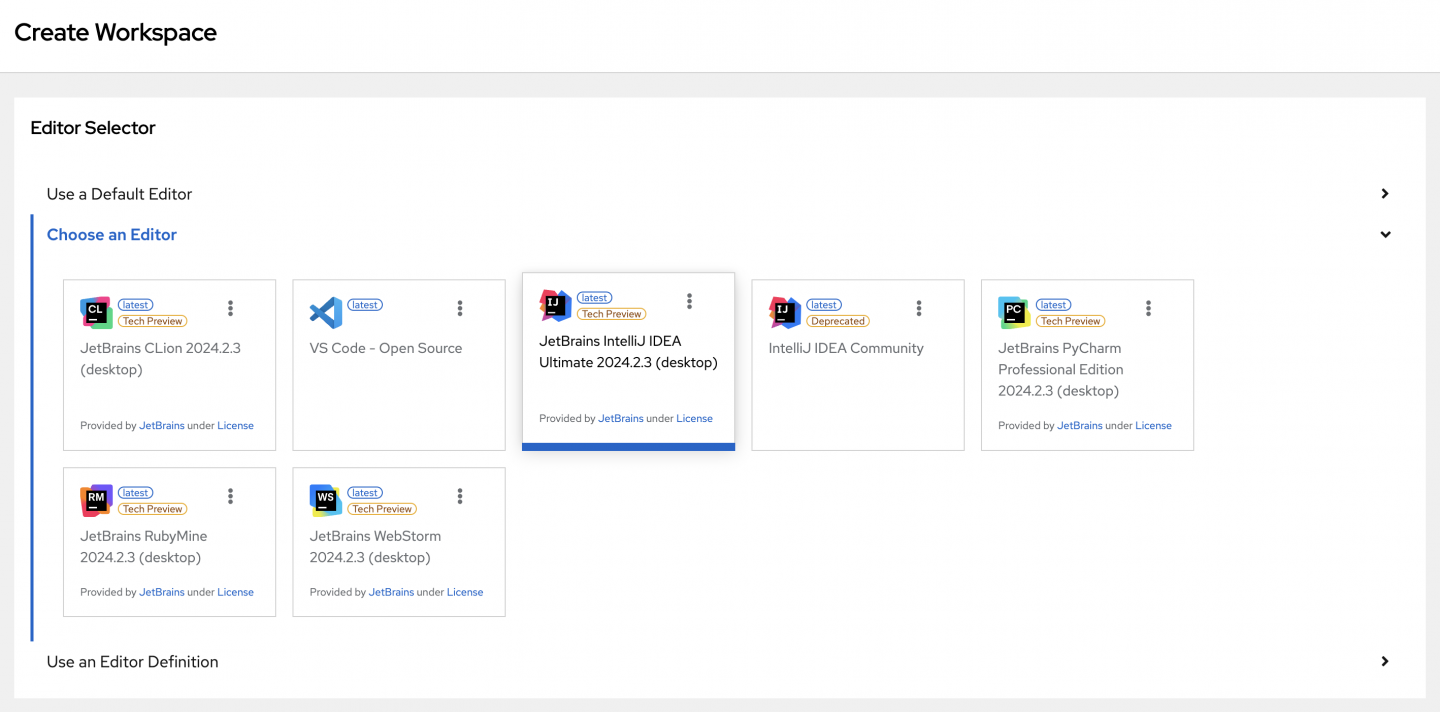1440x712 pixels.
Task: Collapse the Choose an Editor section
Action: pyautogui.click(x=1385, y=235)
